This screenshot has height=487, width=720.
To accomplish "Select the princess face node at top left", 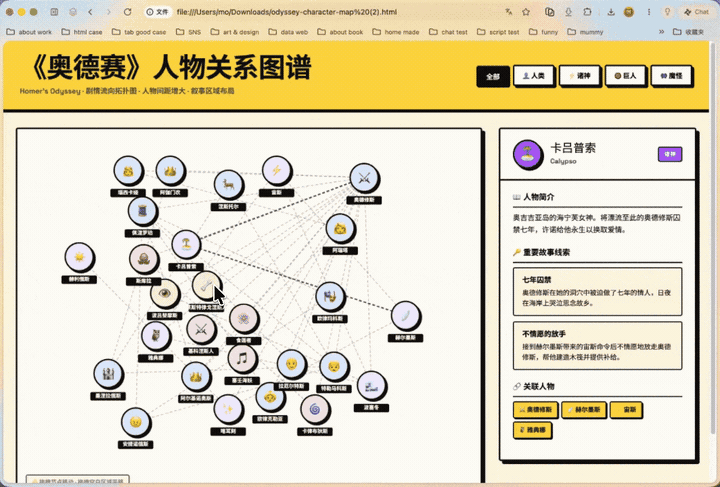I will 129,171.
